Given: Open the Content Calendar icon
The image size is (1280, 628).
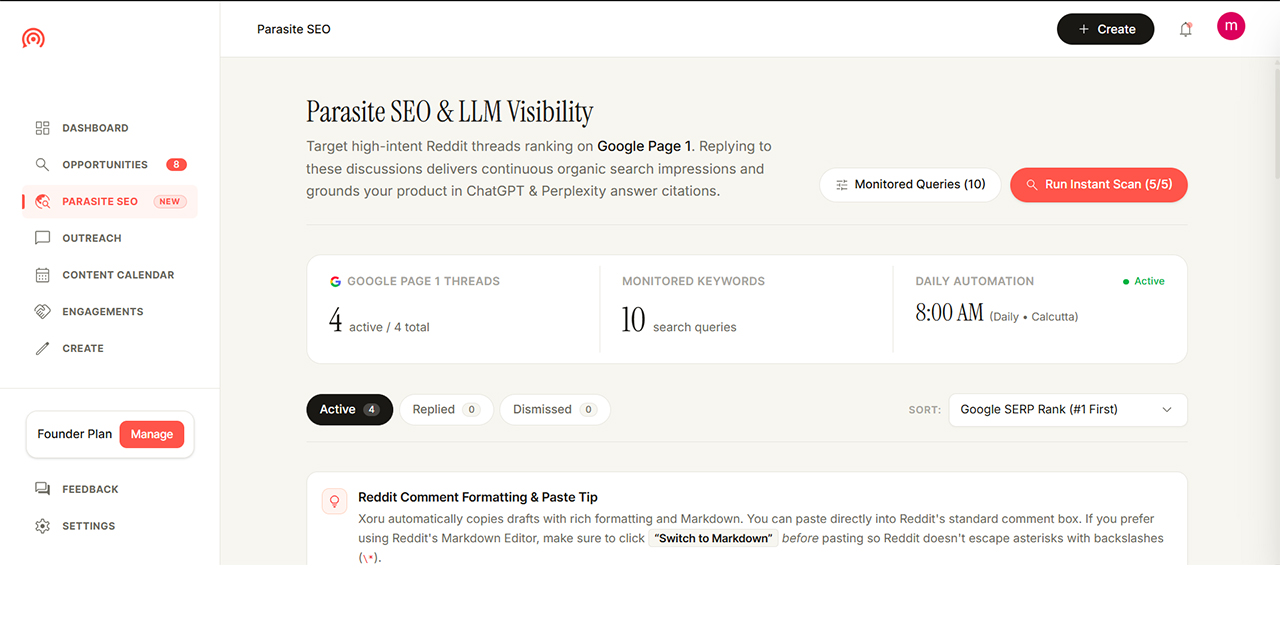Looking at the screenshot, I should pos(42,275).
